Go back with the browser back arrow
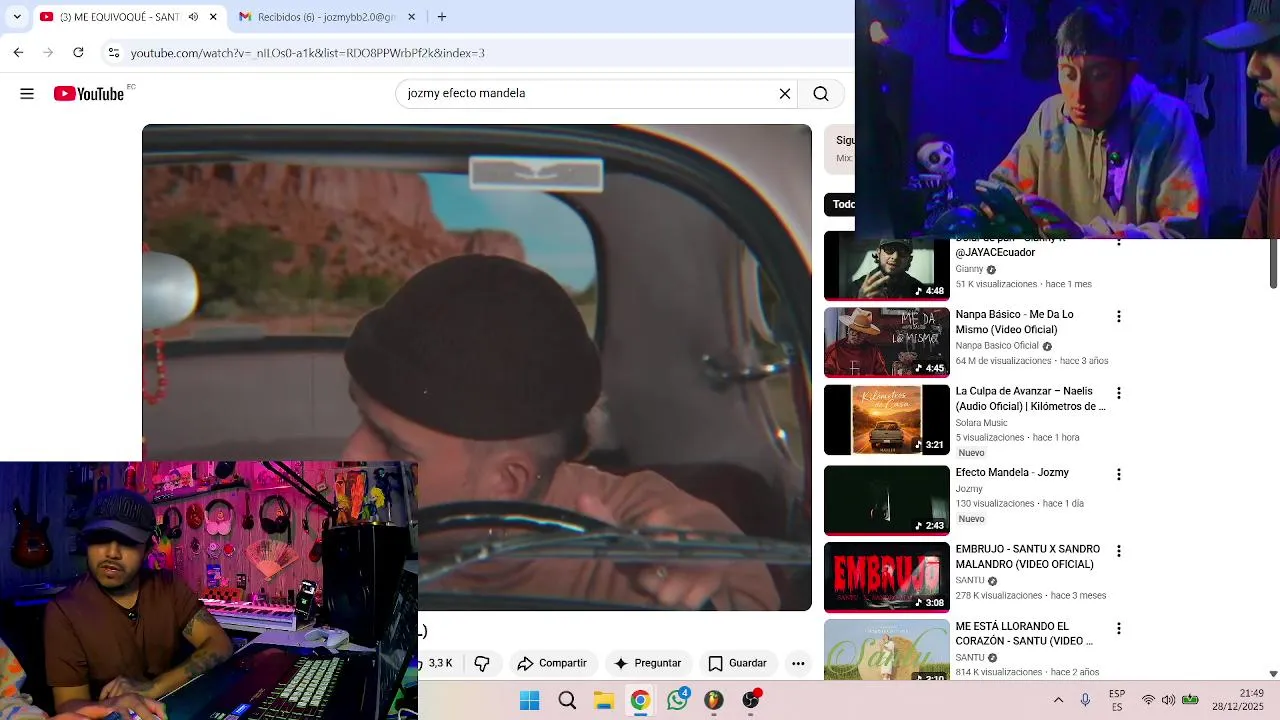Viewport: 1280px width, 720px height. coord(18,53)
